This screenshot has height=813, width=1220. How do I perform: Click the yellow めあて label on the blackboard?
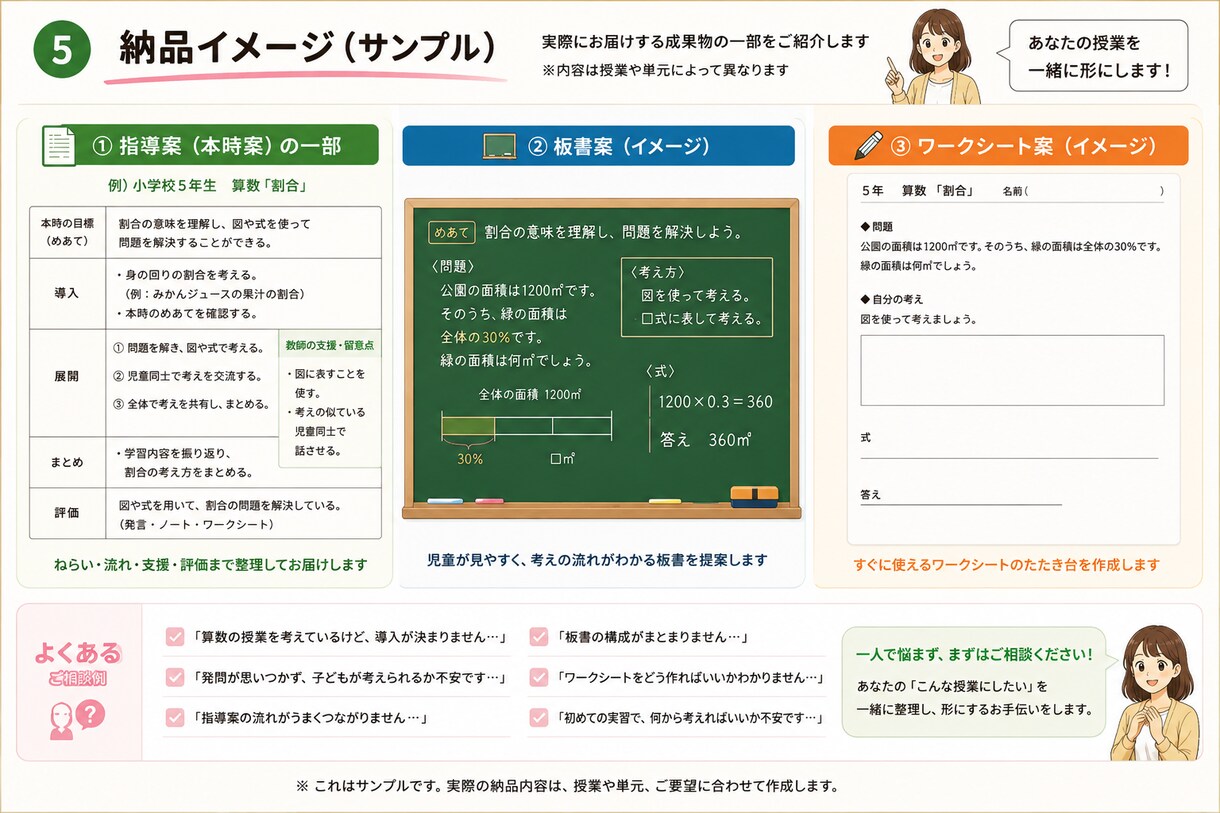coord(450,232)
